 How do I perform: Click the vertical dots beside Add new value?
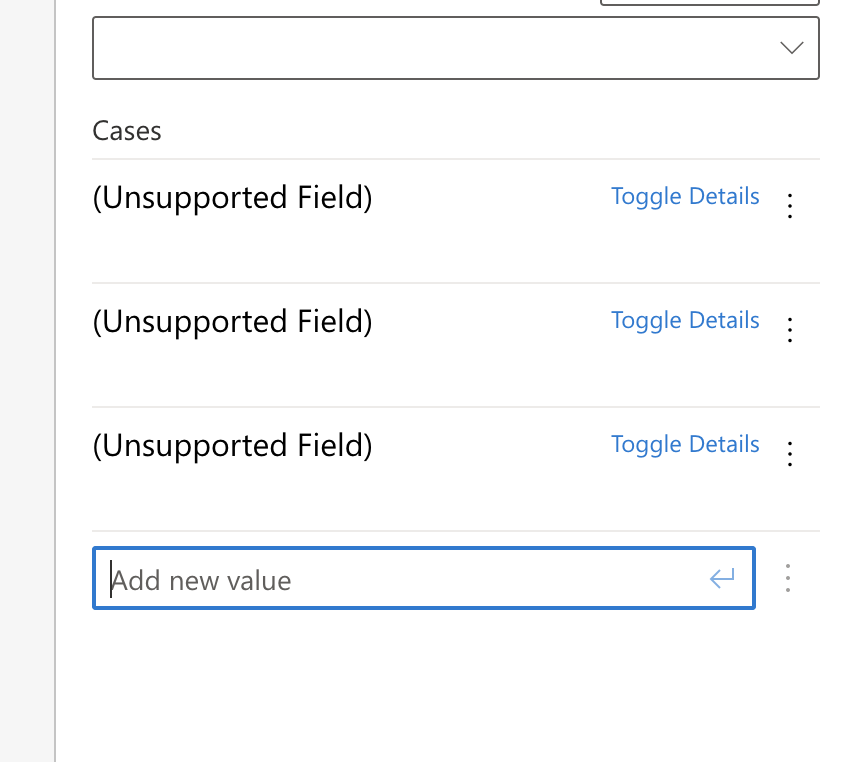point(788,578)
